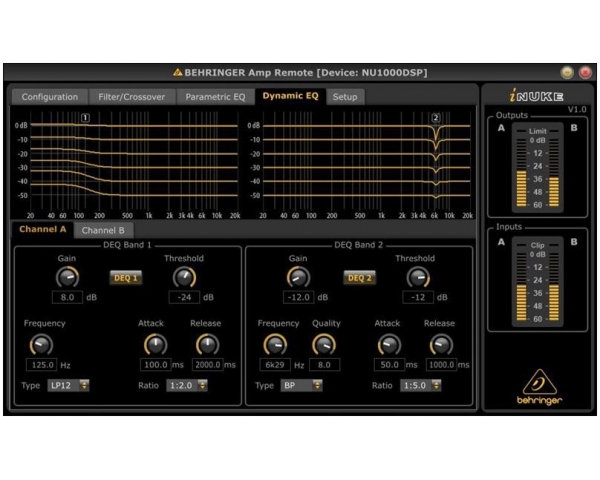Click the DEQ Band 2 Quality knob
The image size is (600, 480).
(324, 344)
